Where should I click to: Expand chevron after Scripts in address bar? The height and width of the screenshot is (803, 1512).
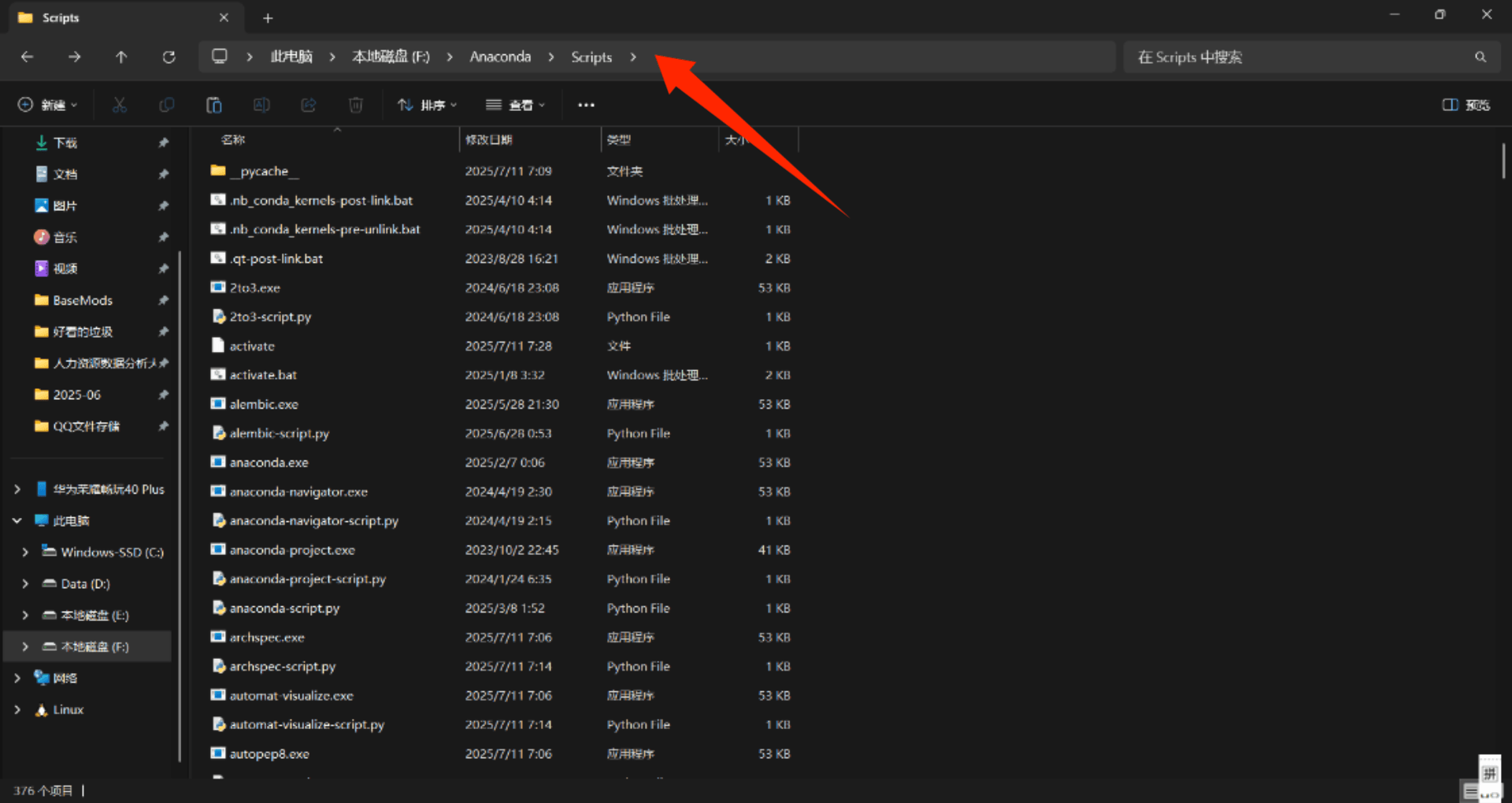coord(633,57)
